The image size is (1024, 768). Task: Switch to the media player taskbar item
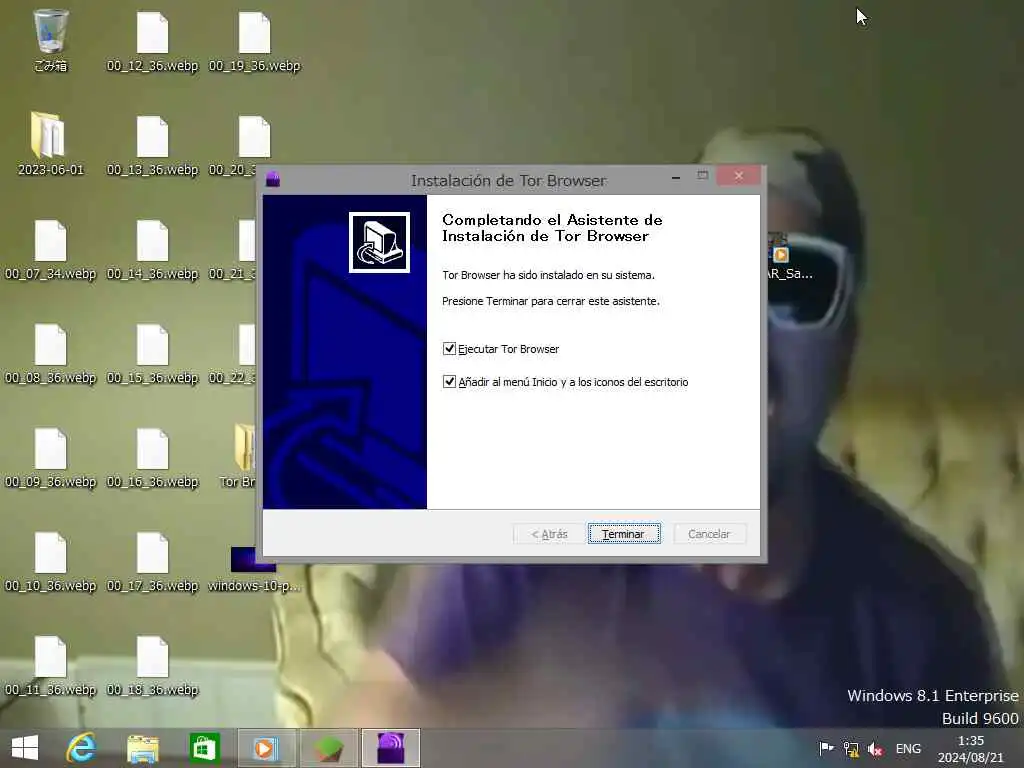point(266,748)
